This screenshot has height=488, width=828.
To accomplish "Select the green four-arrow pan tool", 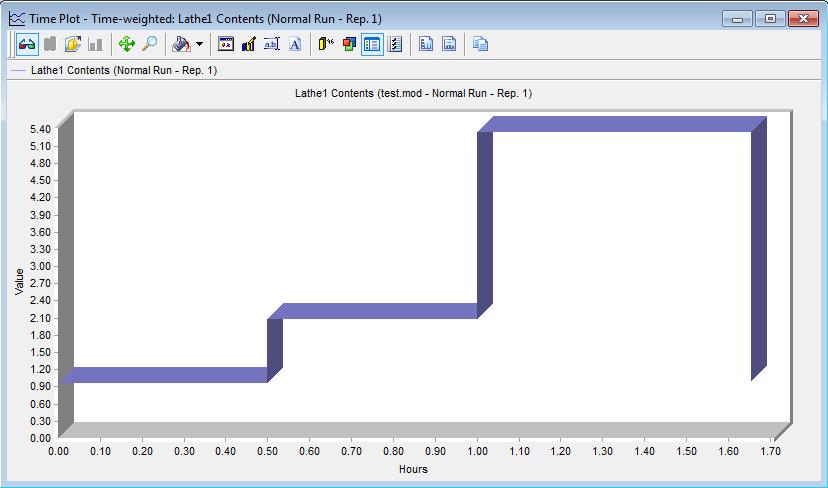I will pyautogui.click(x=127, y=44).
